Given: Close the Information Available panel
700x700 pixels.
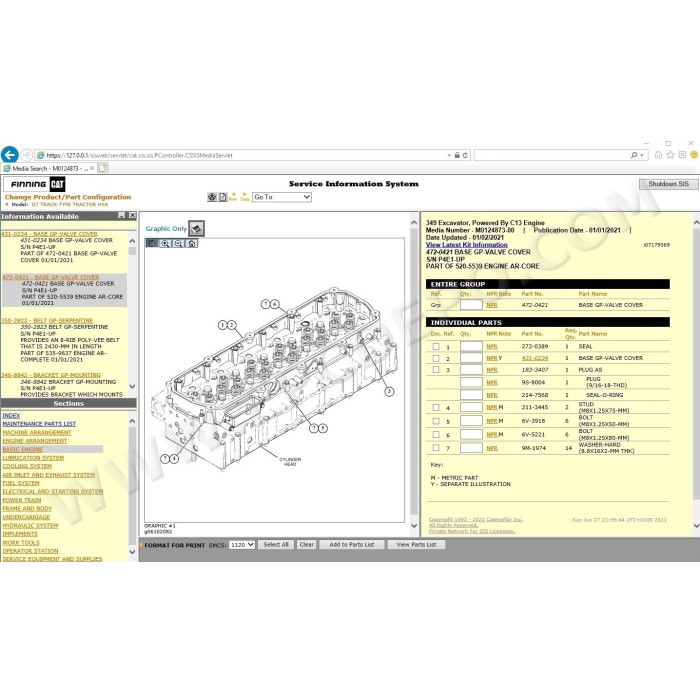Looking at the screenshot, I should pyautogui.click(x=132, y=216).
